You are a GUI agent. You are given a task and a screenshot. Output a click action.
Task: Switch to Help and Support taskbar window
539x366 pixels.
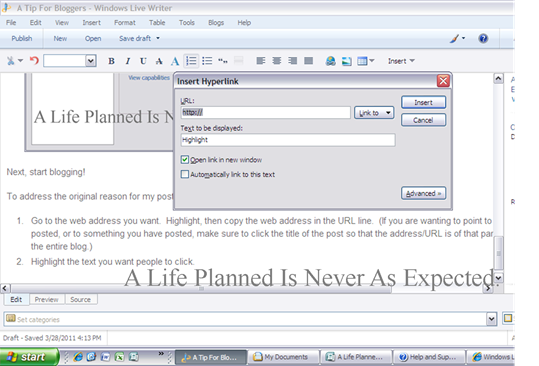pos(429,357)
